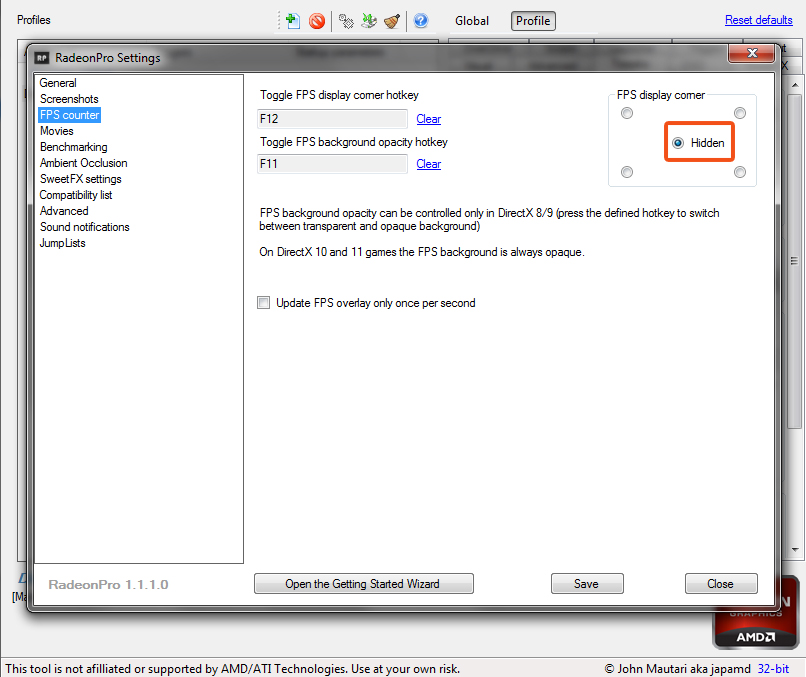Image resolution: width=806 pixels, height=677 pixels.
Task: Switch to the Global tab
Action: pos(471,21)
